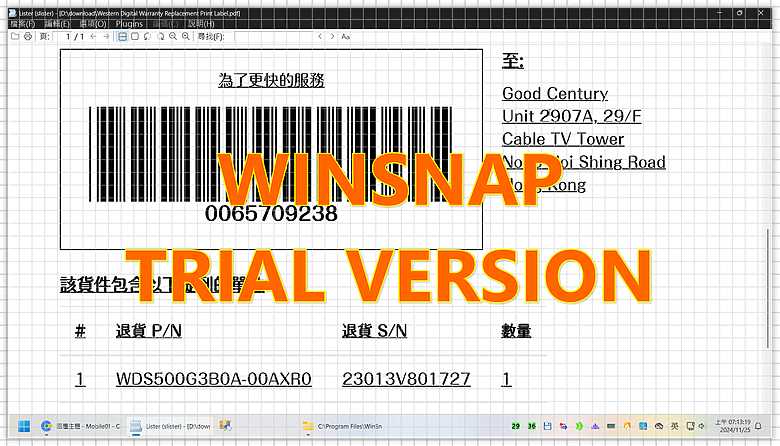Image resolution: width=780 pixels, height=446 pixels.
Task: Click the Open file folder icon in toolbar
Action: [15, 36]
